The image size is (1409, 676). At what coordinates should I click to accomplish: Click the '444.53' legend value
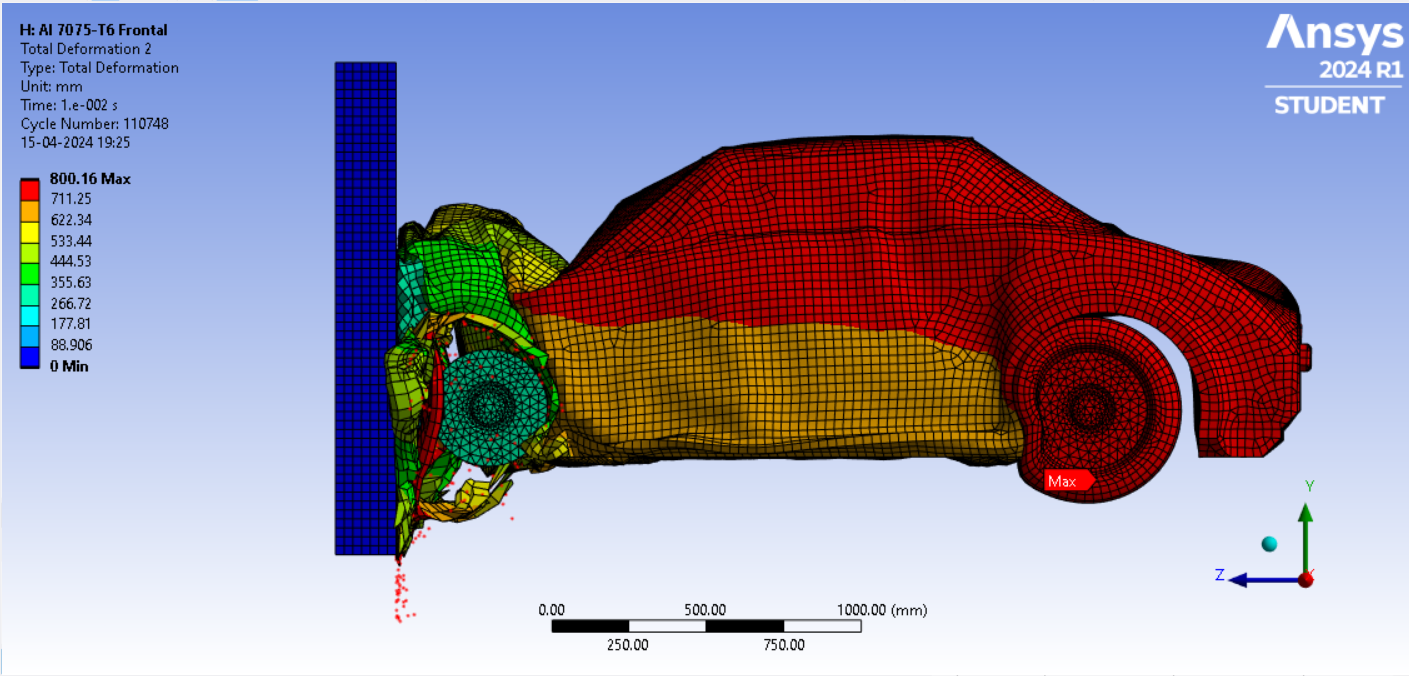pyautogui.click(x=70, y=262)
